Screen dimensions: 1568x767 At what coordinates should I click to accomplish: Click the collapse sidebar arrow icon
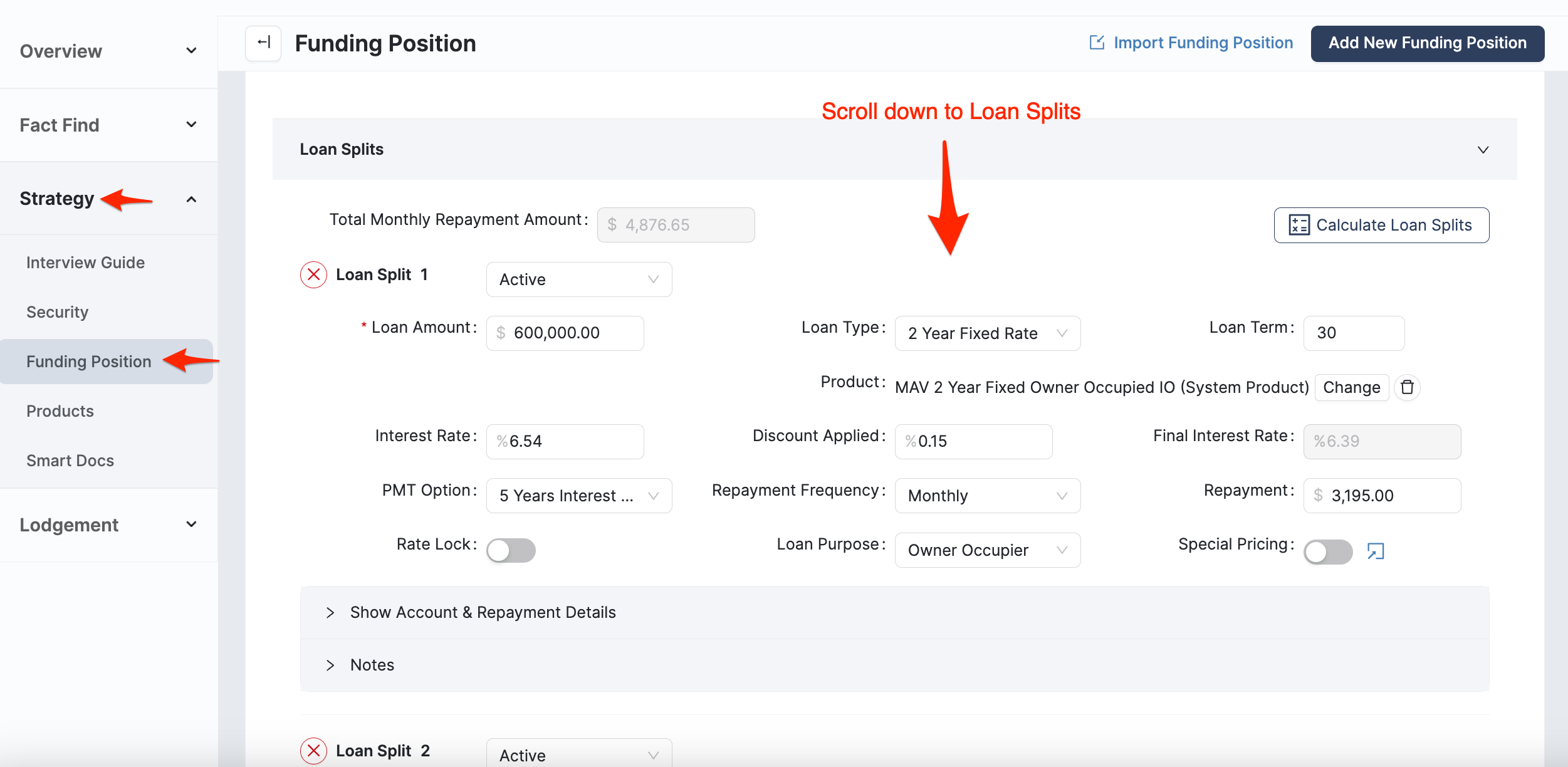point(263,43)
